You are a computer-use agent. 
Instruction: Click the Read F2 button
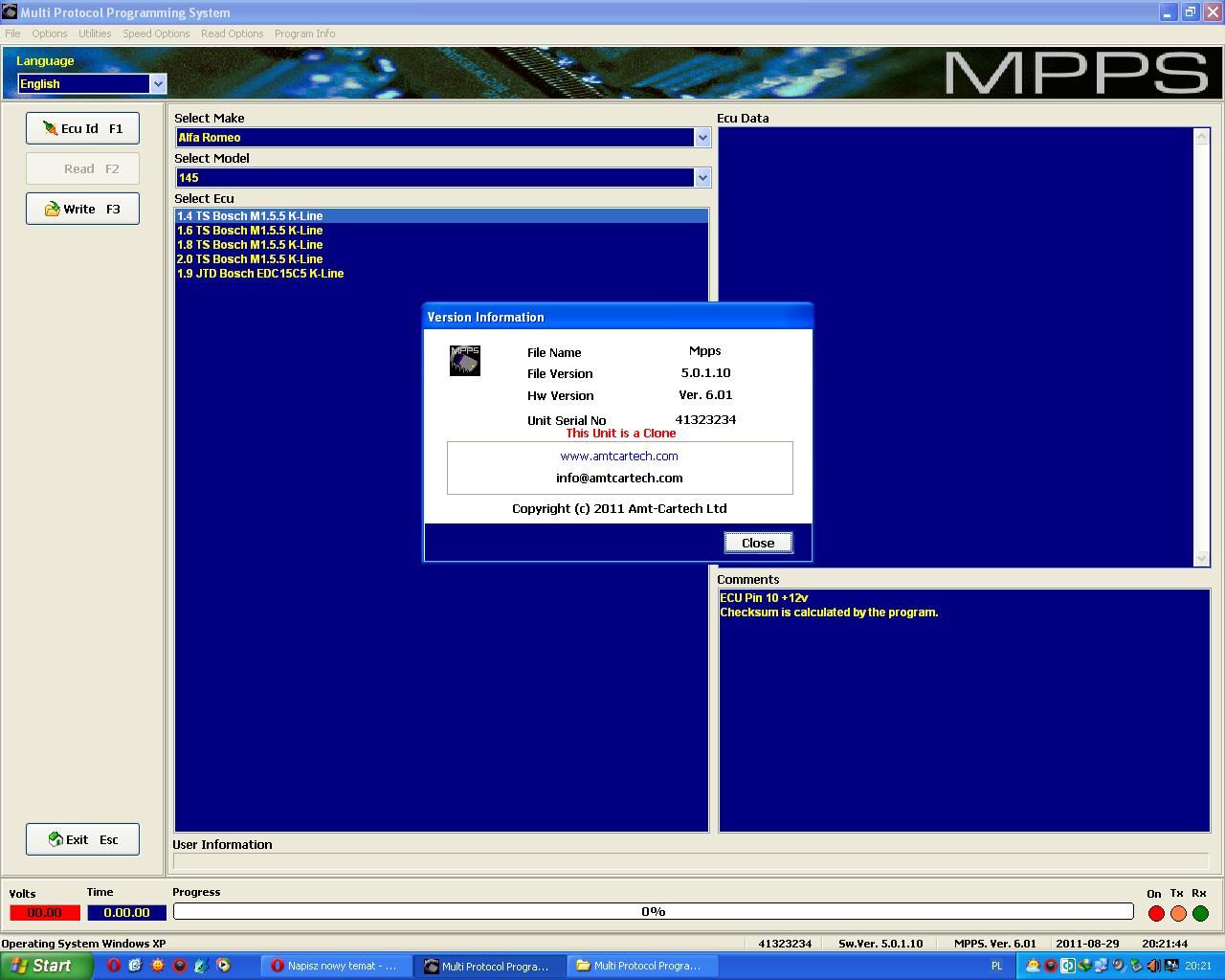coord(82,168)
